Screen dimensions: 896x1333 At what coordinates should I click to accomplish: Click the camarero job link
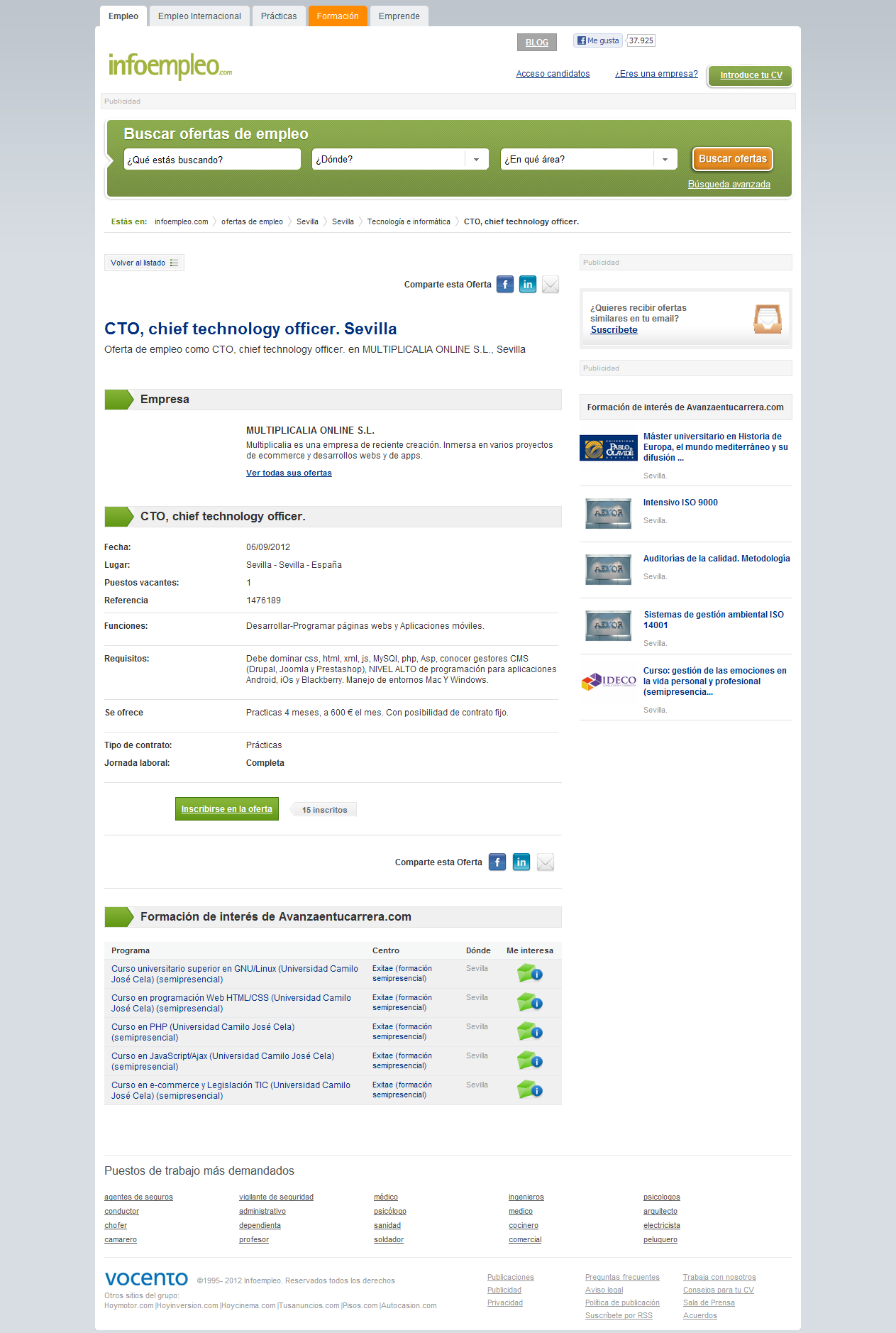click(121, 1240)
